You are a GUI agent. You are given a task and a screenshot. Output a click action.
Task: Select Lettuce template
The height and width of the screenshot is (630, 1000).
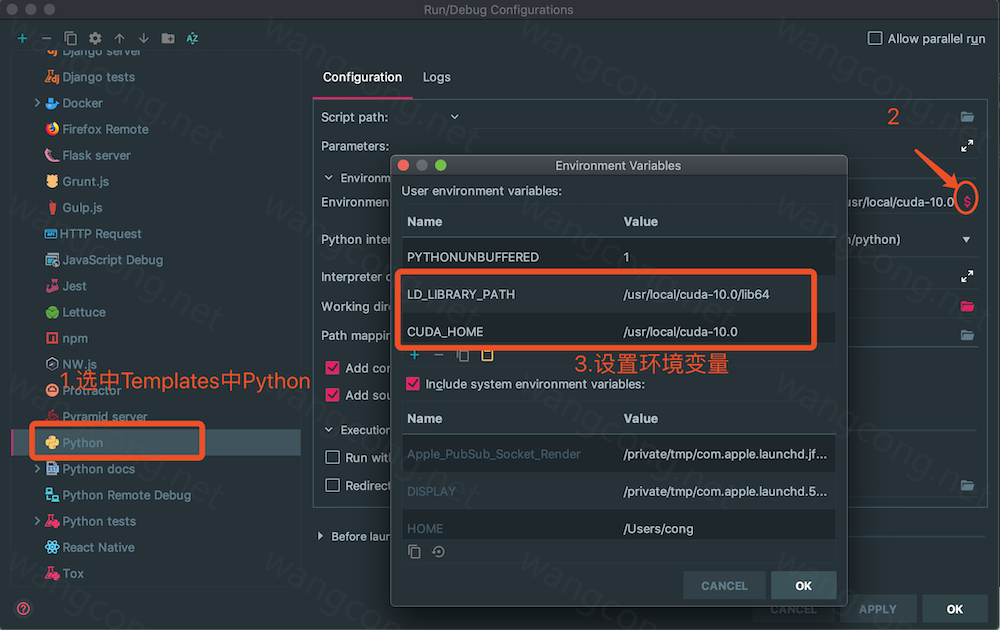[x=75, y=312]
